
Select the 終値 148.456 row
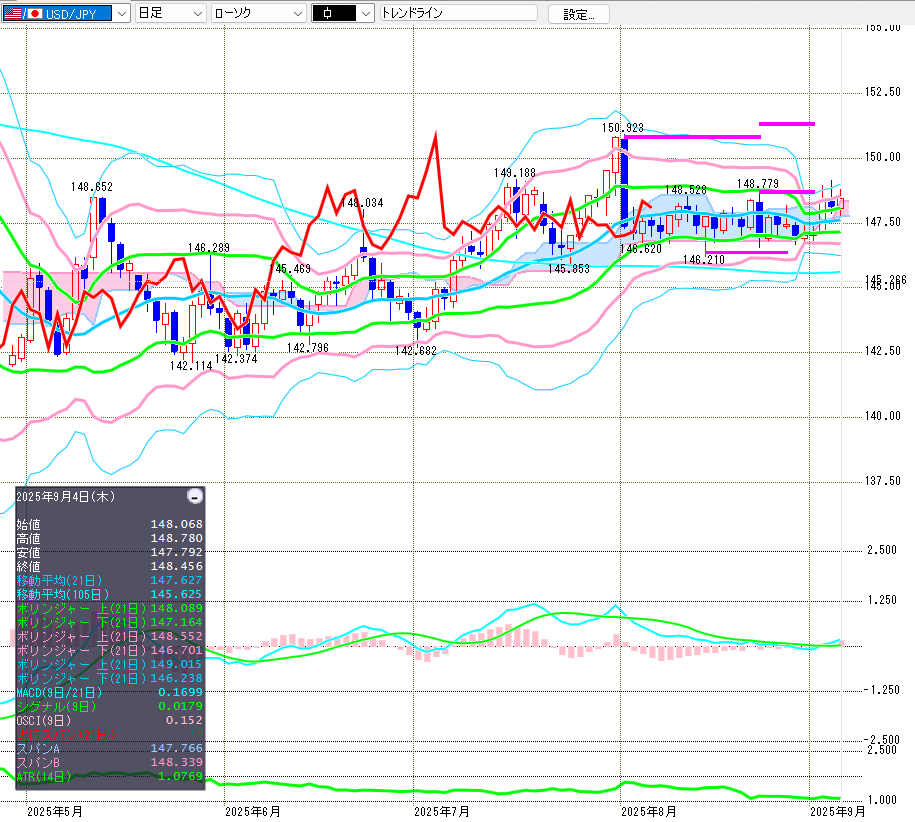click(x=110, y=566)
